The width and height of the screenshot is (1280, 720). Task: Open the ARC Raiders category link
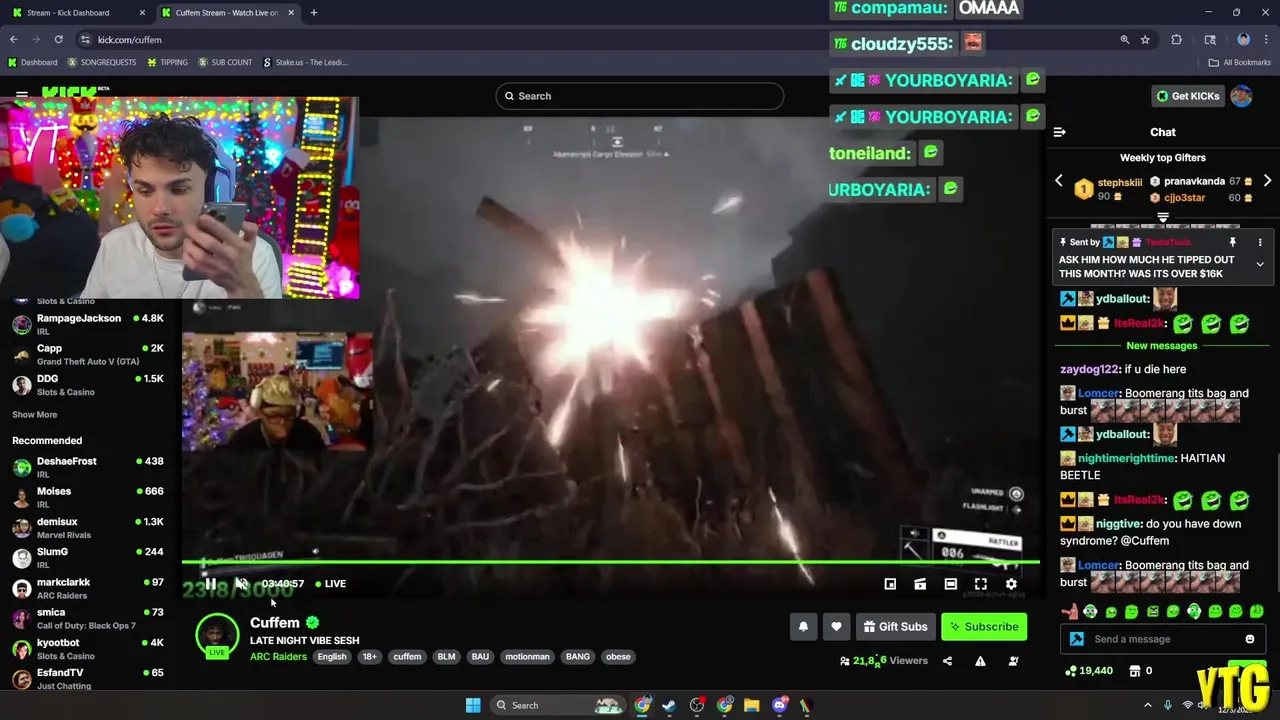tap(278, 657)
